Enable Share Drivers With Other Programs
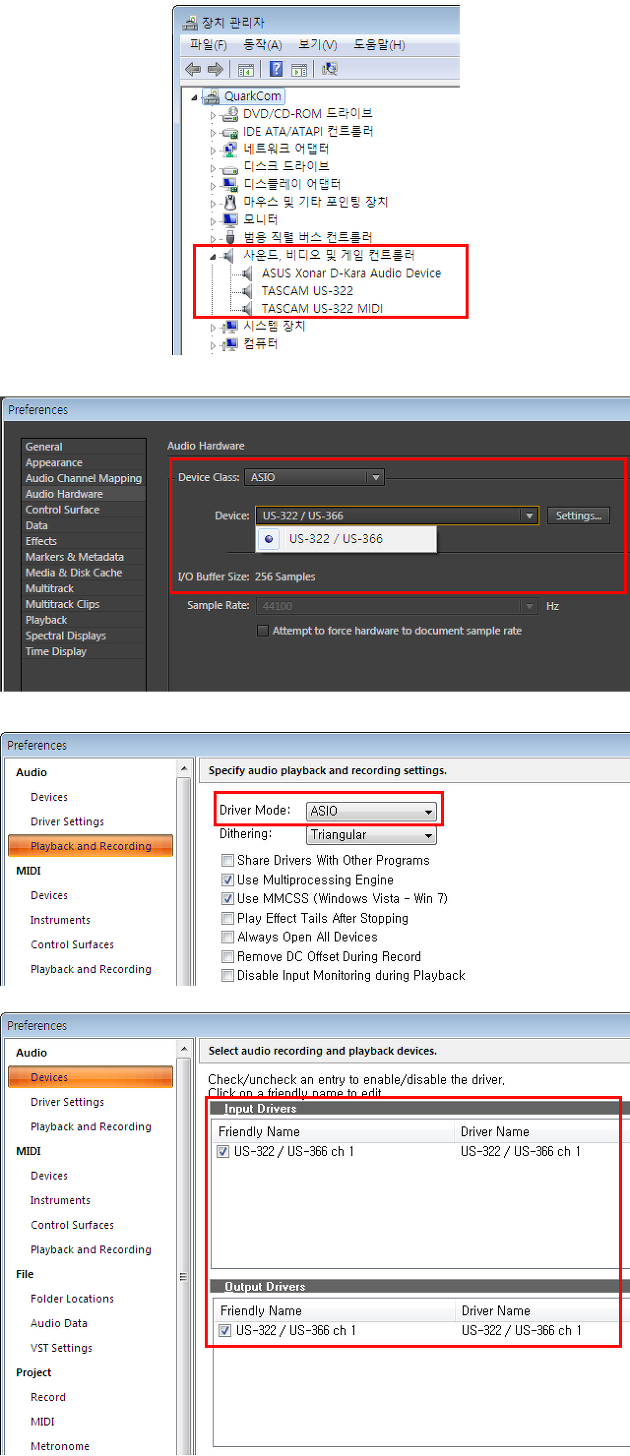This screenshot has height=1456, width=630. [x=227, y=860]
